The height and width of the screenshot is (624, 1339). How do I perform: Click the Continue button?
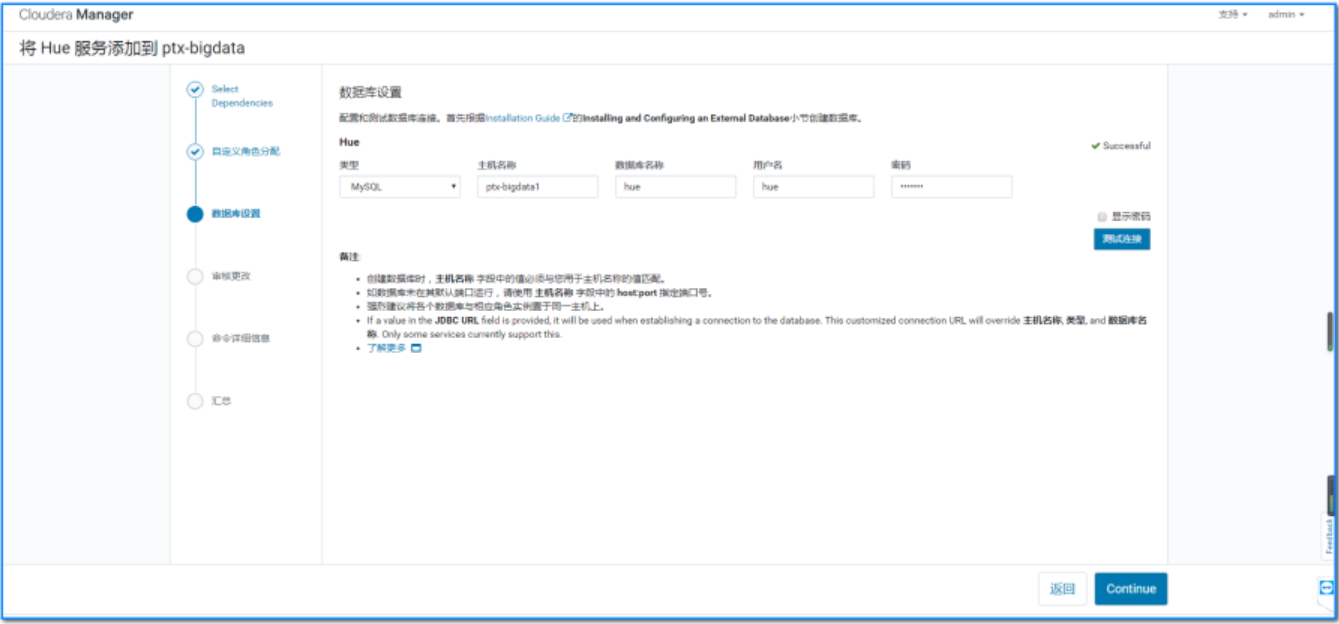[1131, 589]
